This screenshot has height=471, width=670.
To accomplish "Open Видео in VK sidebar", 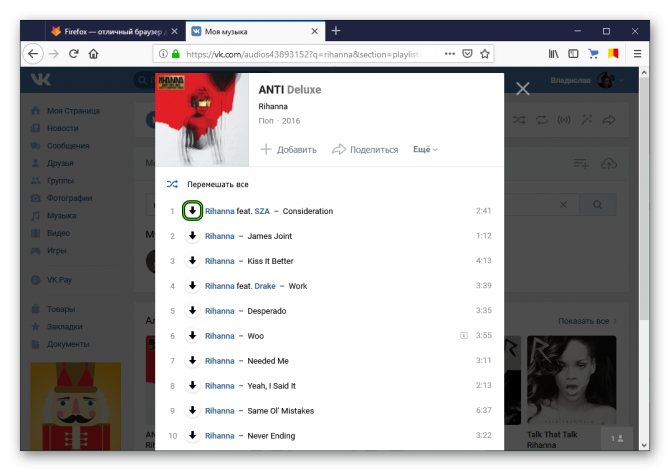I will [51, 233].
